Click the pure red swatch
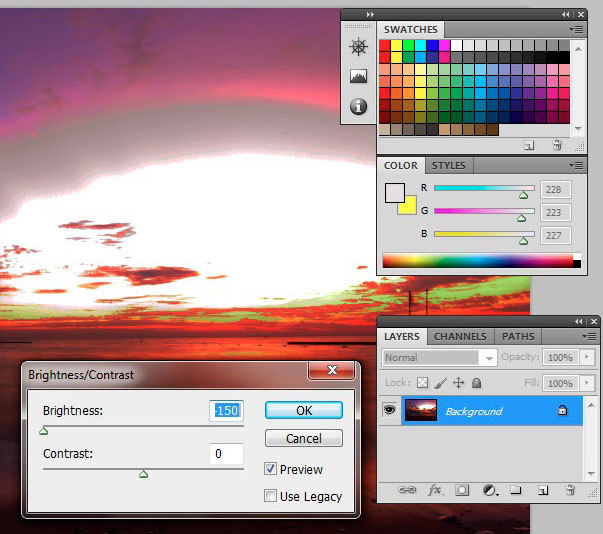 coord(385,45)
